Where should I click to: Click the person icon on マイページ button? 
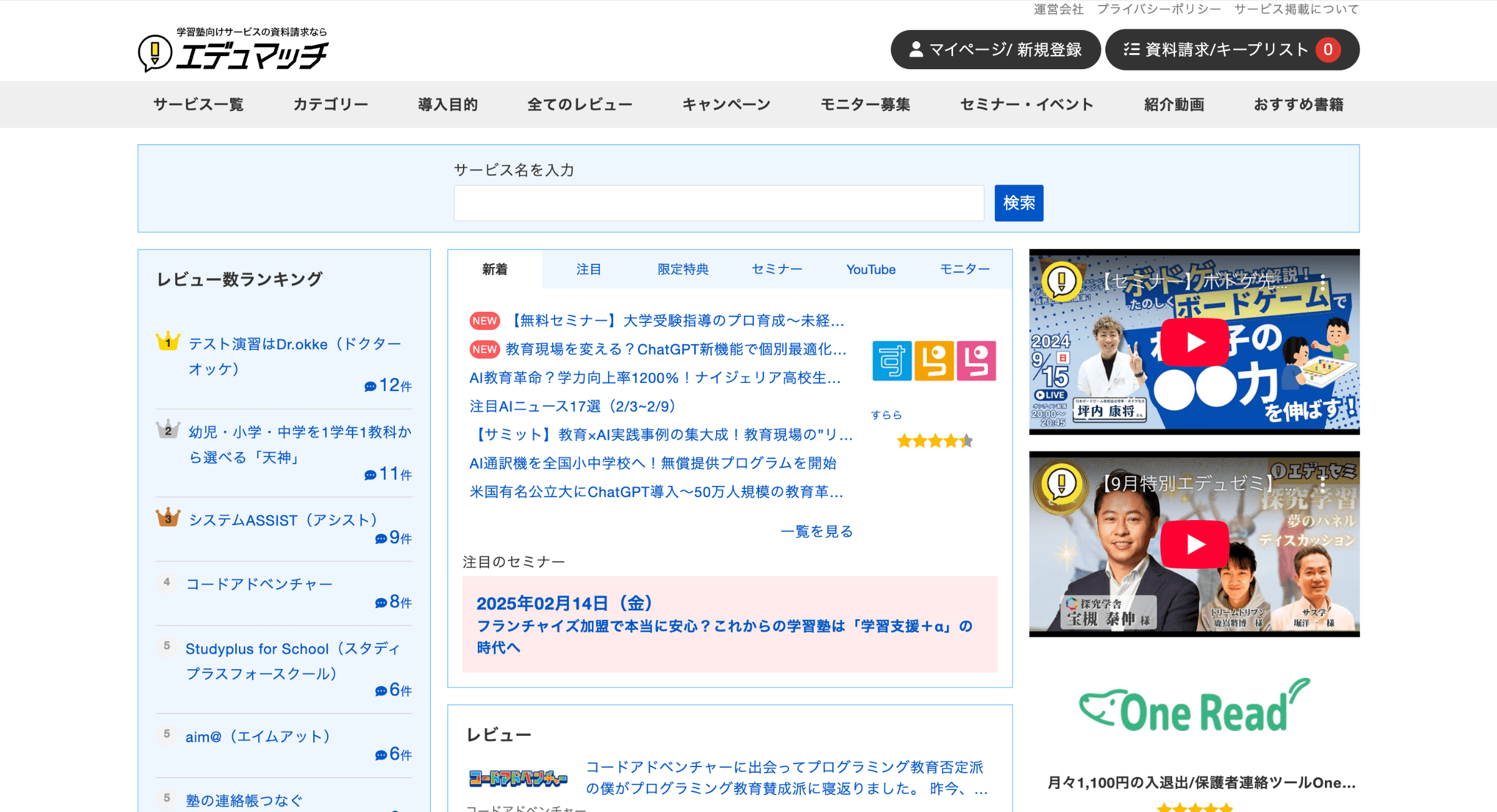point(915,49)
